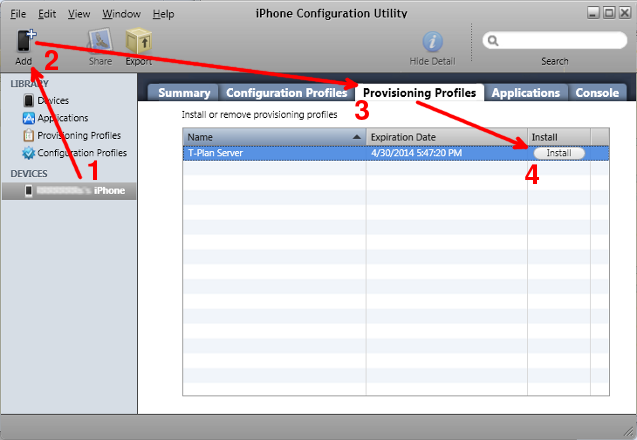Select Applications in the Library sidebar
This screenshot has height=440, width=637.
[x=64, y=118]
